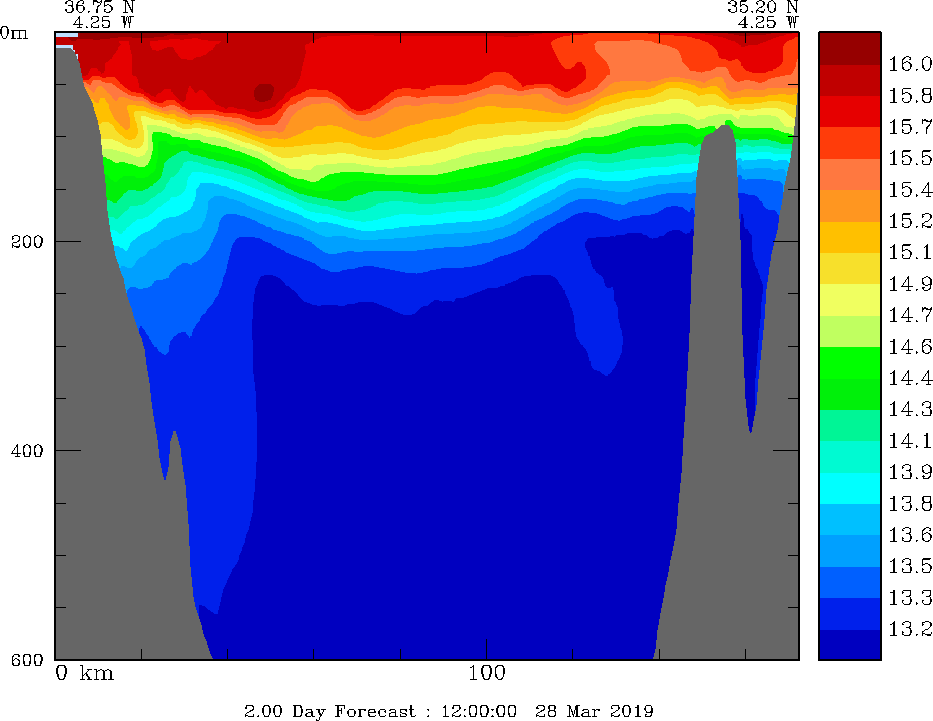
Task: Click the colorbar band between 15.7 and 15.5
Action: coord(850,143)
